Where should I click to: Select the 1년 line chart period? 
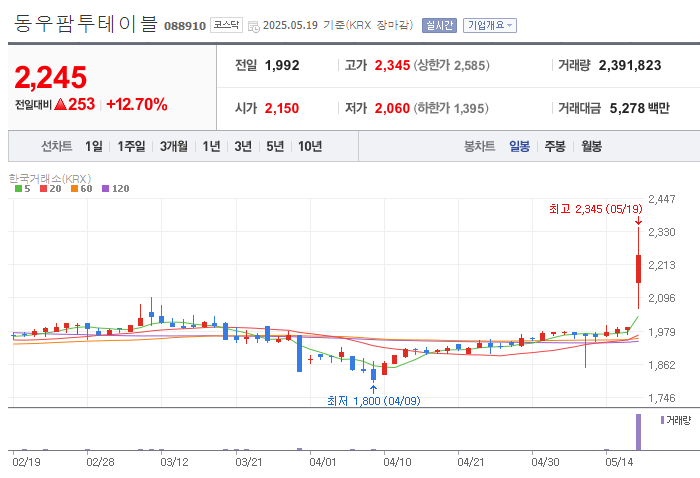[x=211, y=146]
